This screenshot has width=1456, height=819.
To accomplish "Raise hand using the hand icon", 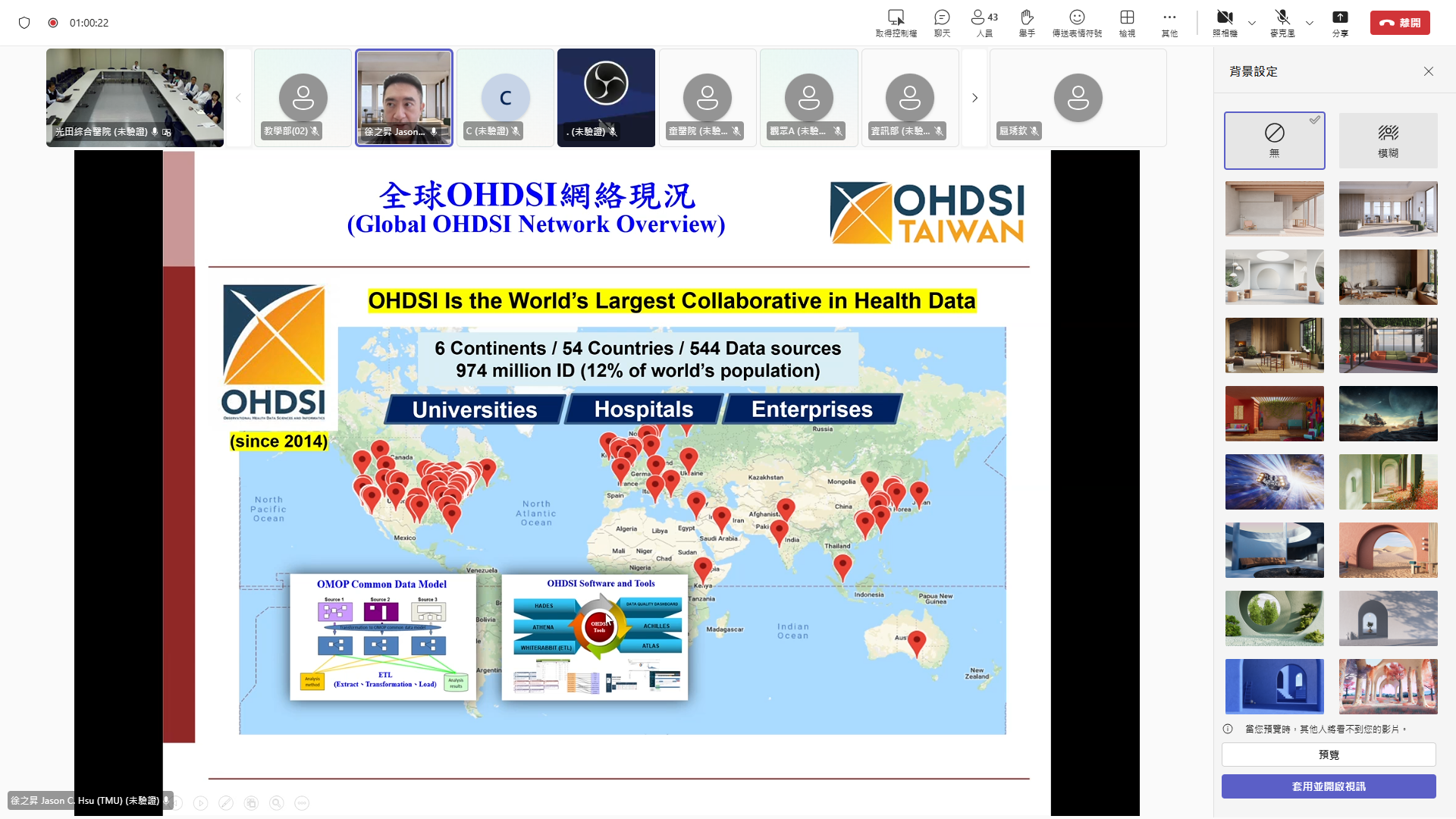I will pyautogui.click(x=1027, y=22).
